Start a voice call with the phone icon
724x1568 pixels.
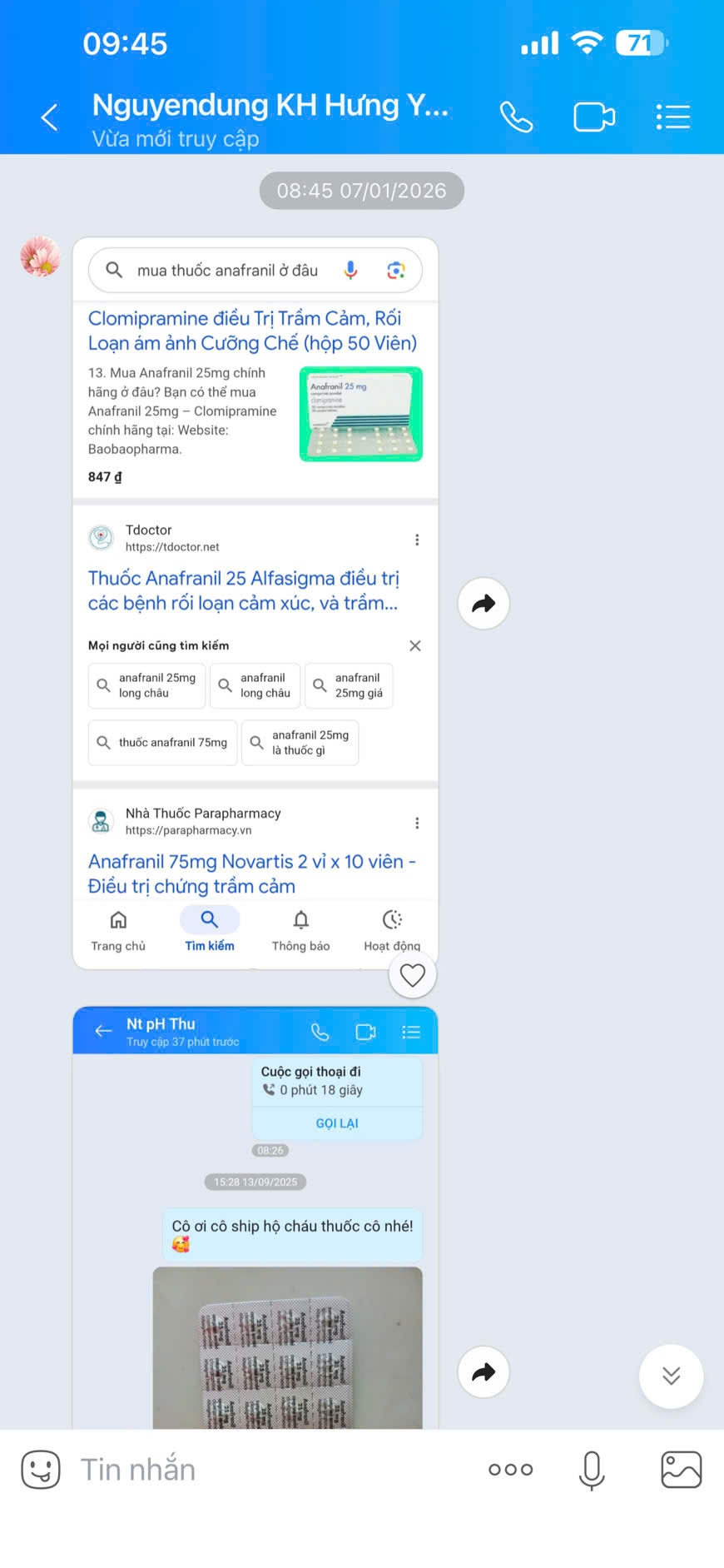tap(516, 117)
